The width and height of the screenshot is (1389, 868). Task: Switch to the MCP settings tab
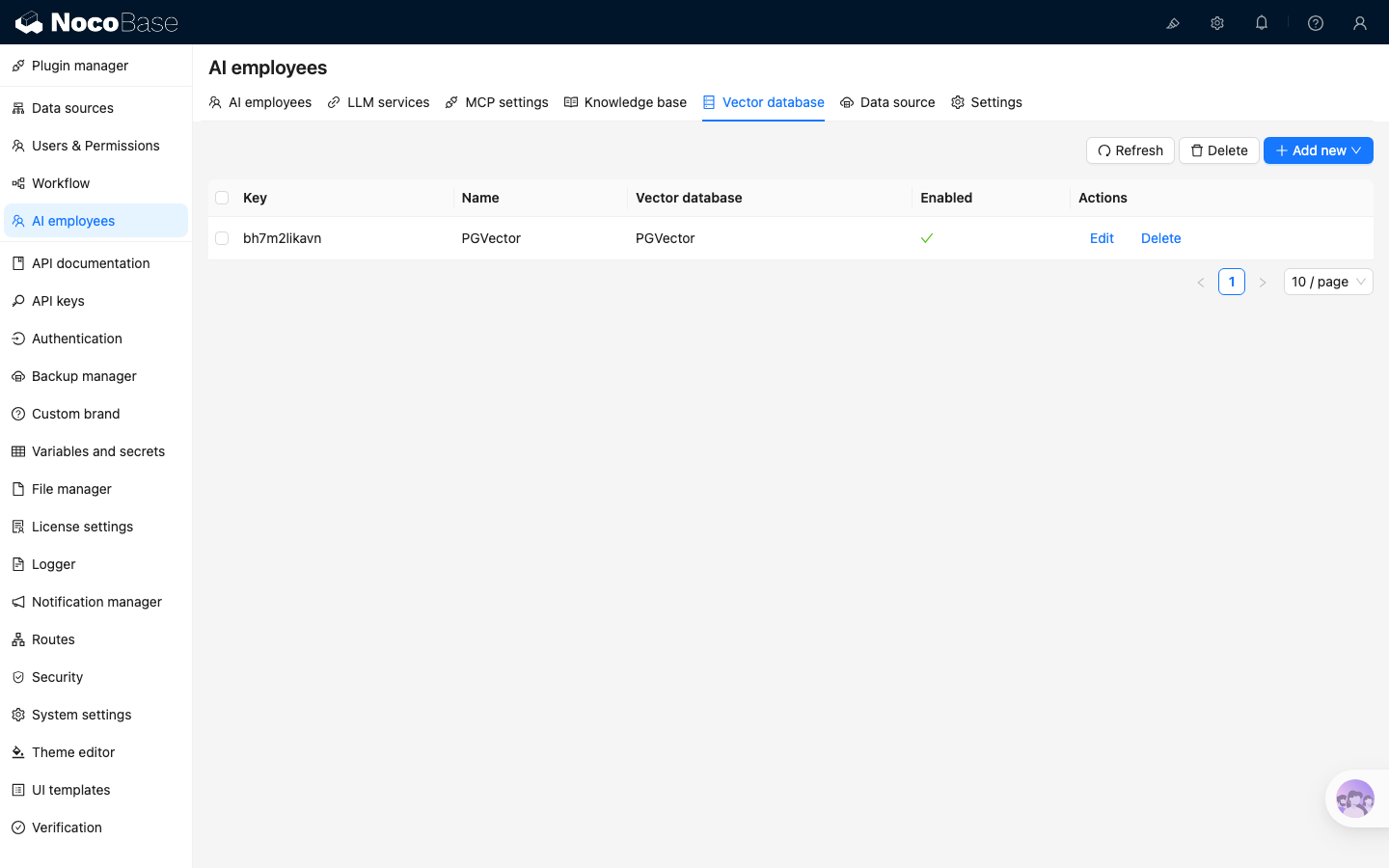coord(497,102)
